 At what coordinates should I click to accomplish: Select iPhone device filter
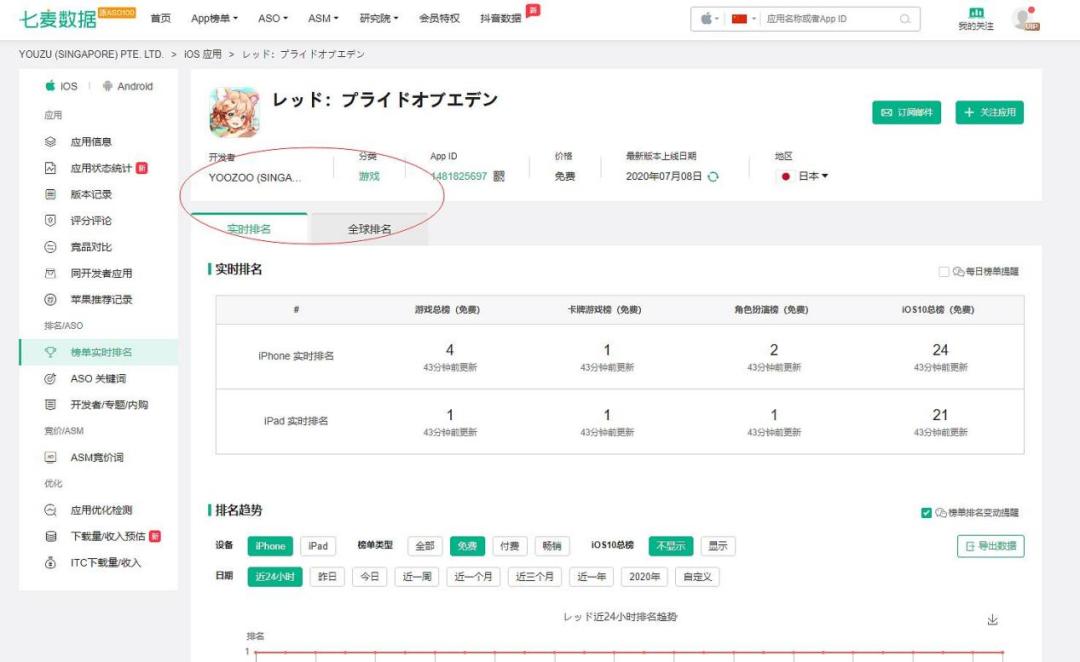point(270,546)
